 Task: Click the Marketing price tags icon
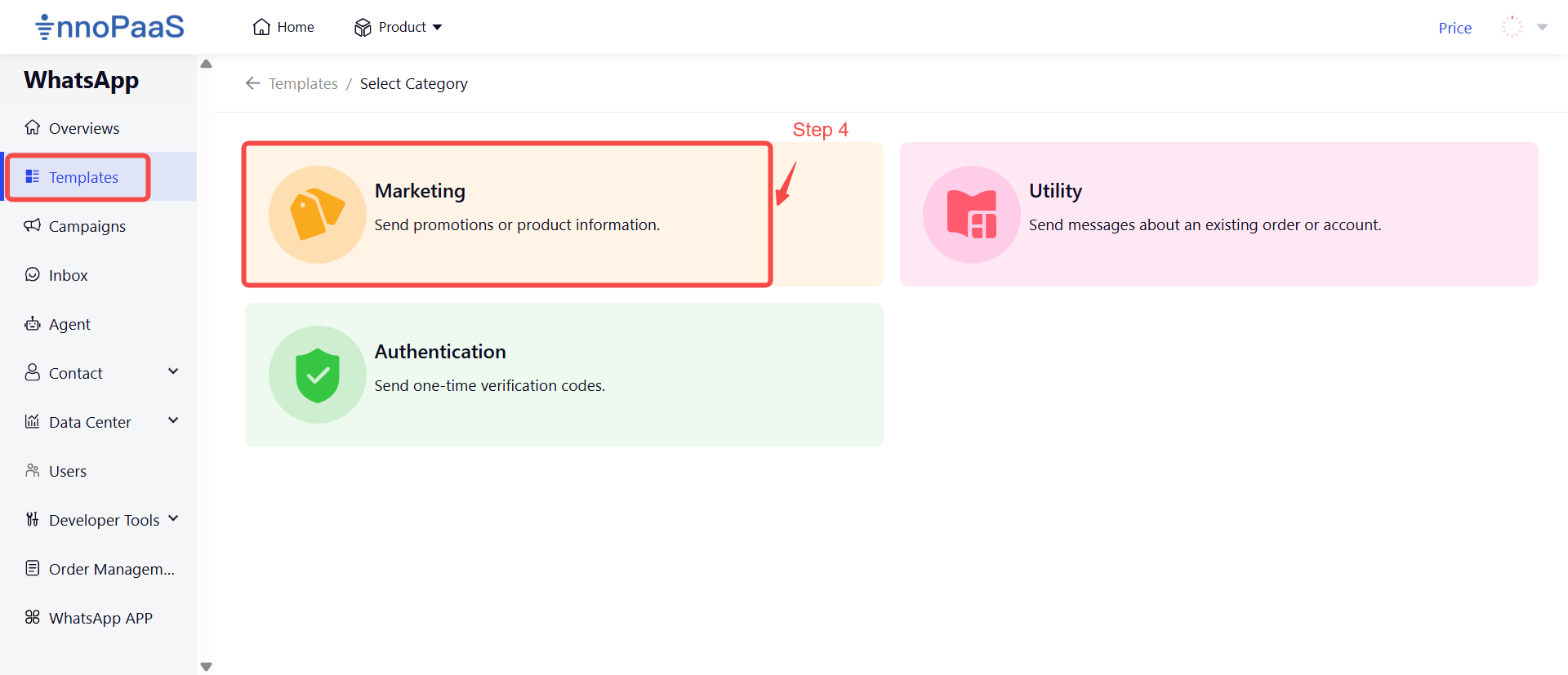[318, 215]
